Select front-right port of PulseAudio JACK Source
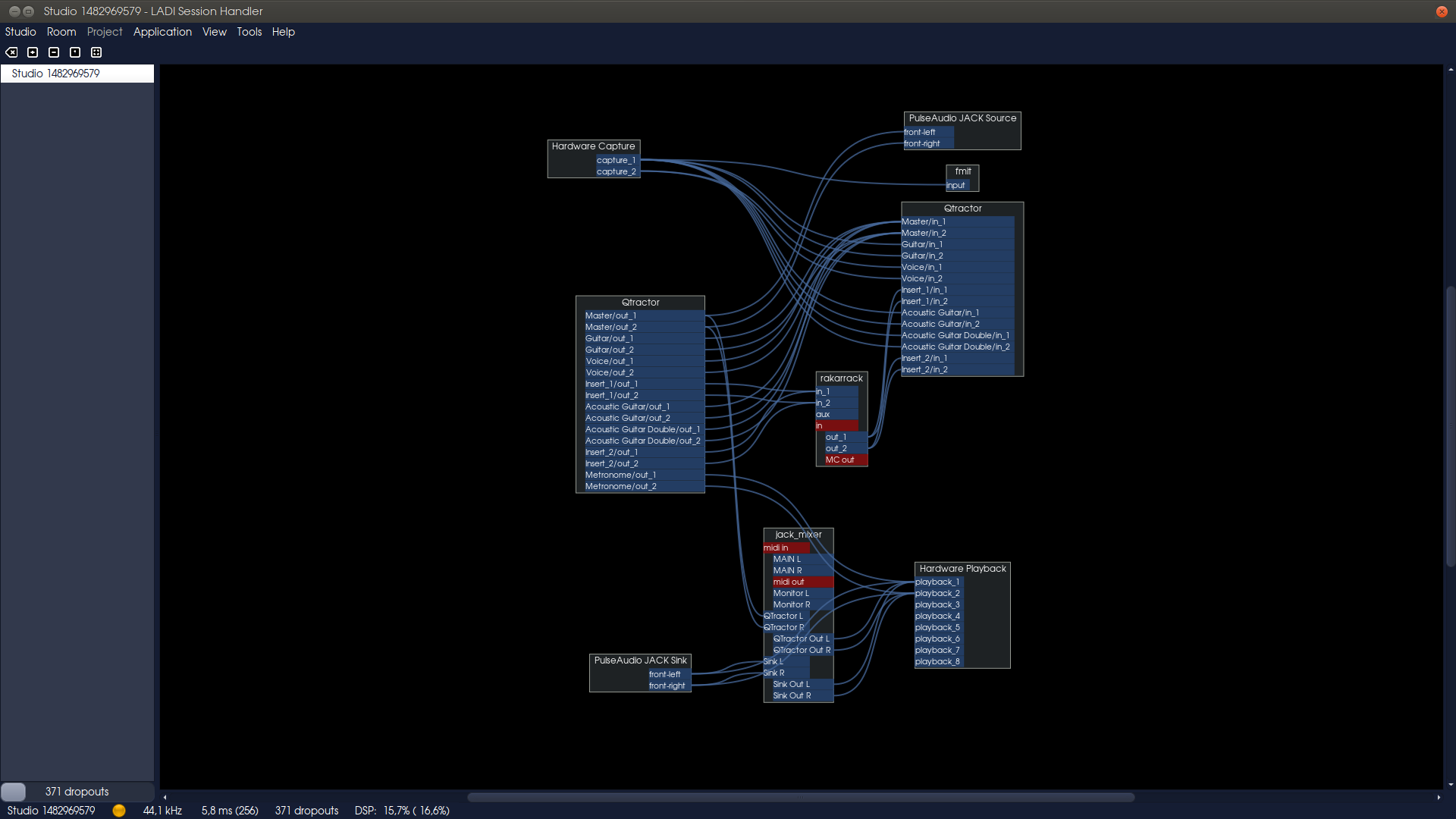 click(928, 143)
